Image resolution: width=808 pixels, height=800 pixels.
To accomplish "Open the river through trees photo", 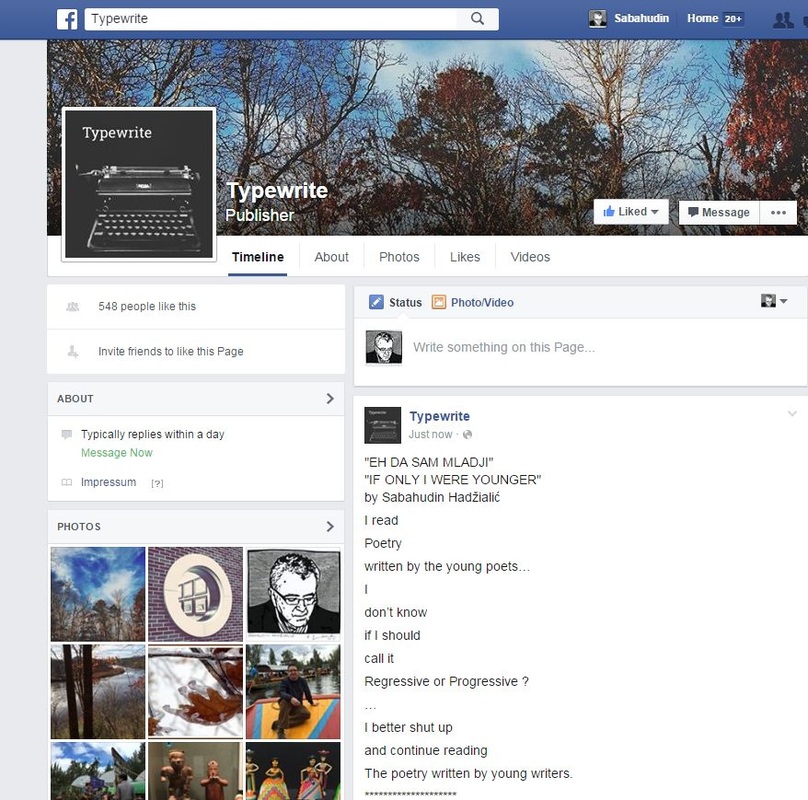I will (x=98, y=691).
